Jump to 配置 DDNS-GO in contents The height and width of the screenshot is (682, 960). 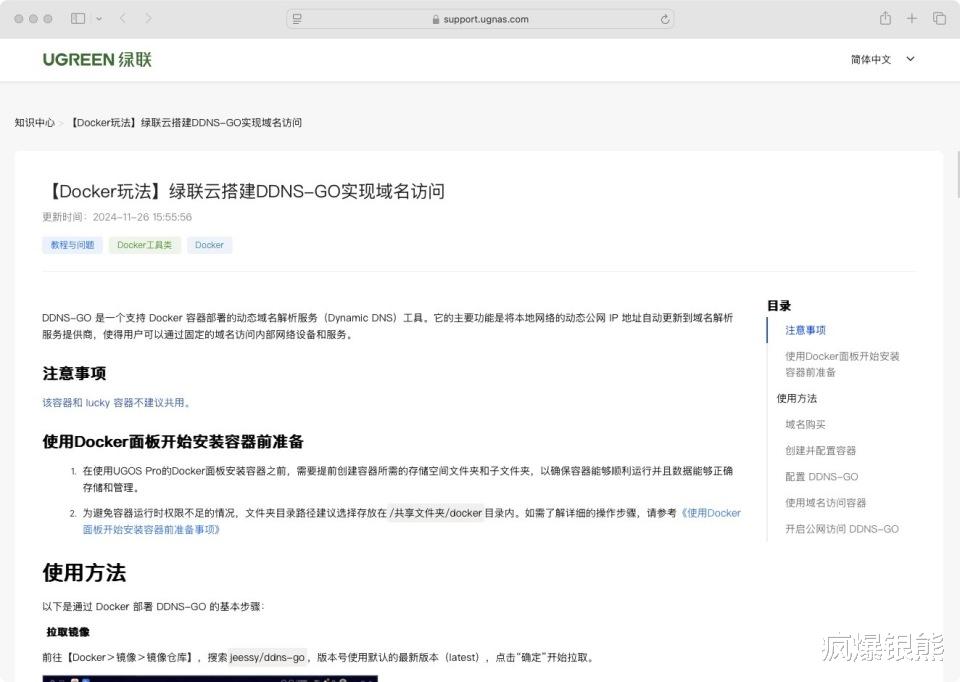(822, 477)
